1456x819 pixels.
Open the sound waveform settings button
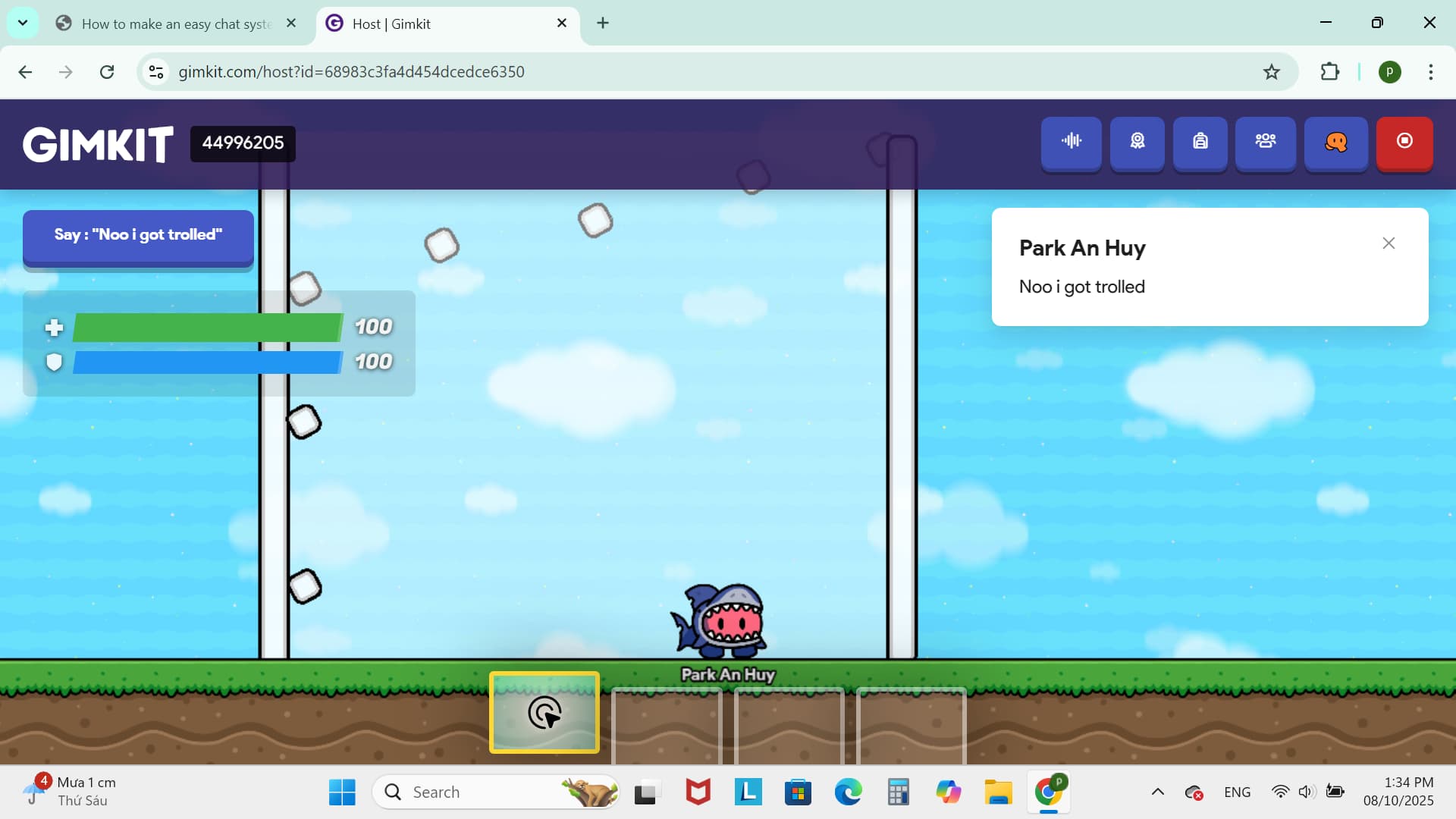(1071, 142)
